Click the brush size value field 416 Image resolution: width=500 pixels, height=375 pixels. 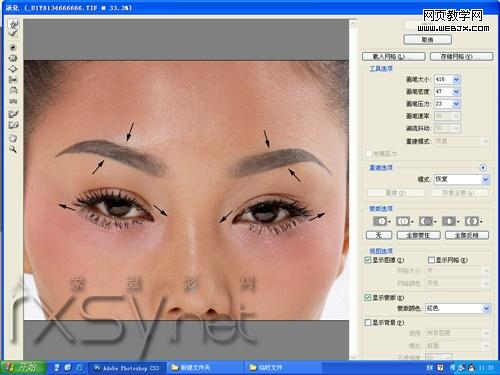point(443,79)
